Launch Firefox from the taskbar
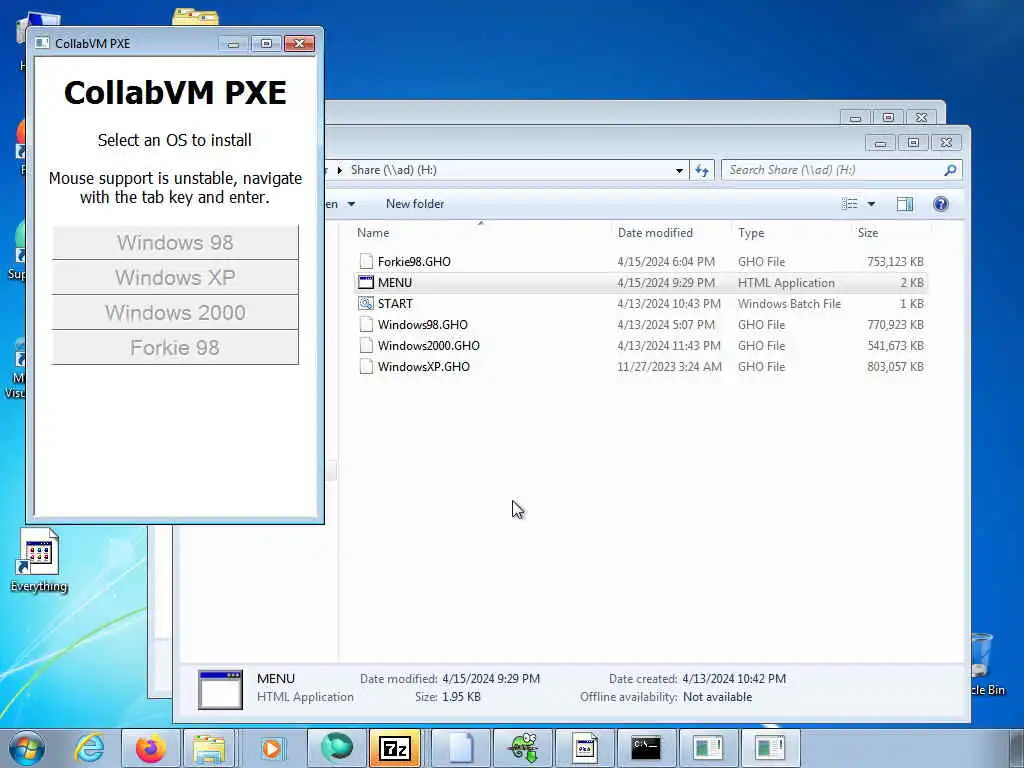The height and width of the screenshot is (768, 1024). tap(150, 748)
